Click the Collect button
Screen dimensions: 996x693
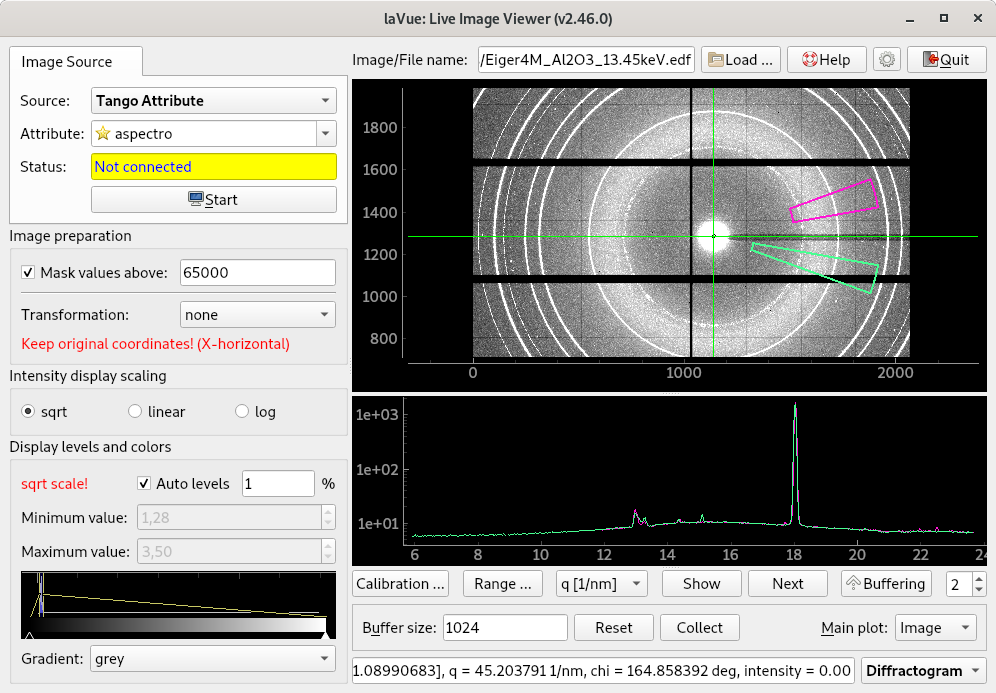point(699,628)
